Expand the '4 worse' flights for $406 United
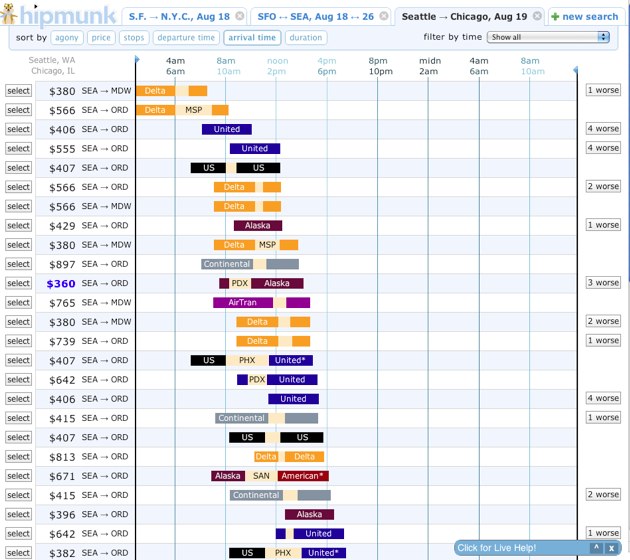The height and width of the screenshot is (560, 630). pyautogui.click(x=603, y=129)
